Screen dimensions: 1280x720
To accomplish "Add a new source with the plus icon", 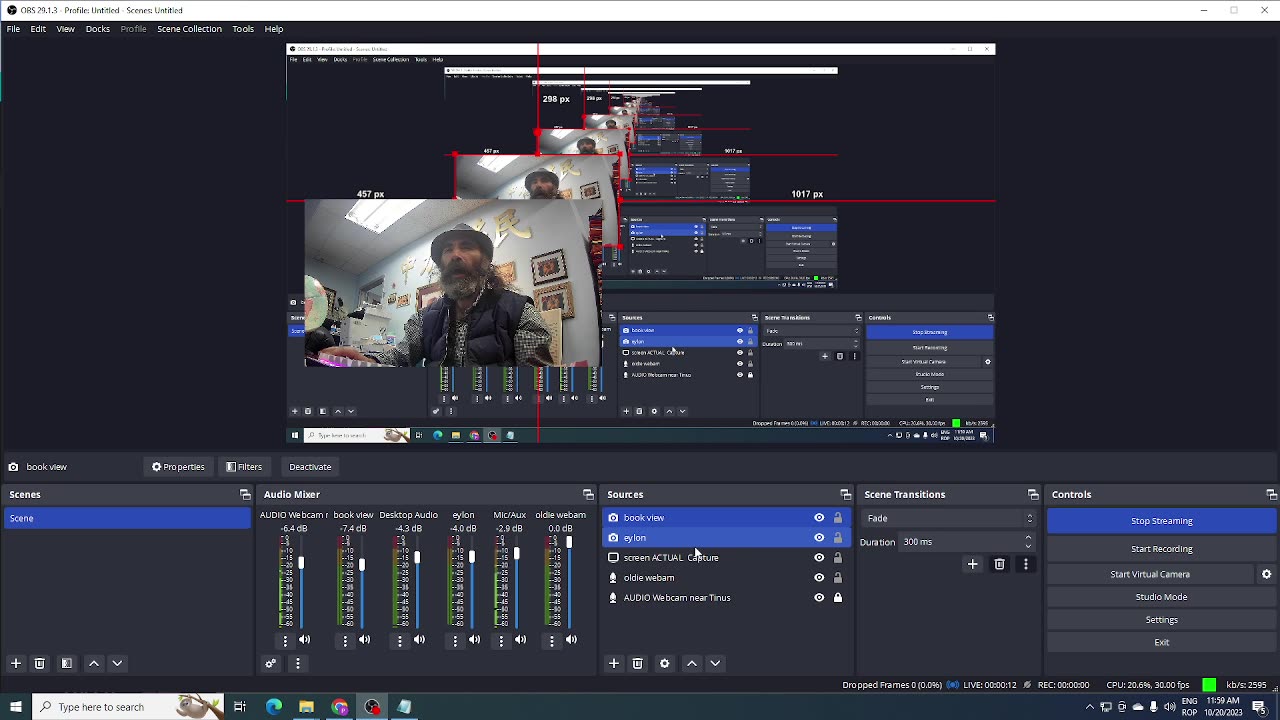I will click(x=614, y=663).
